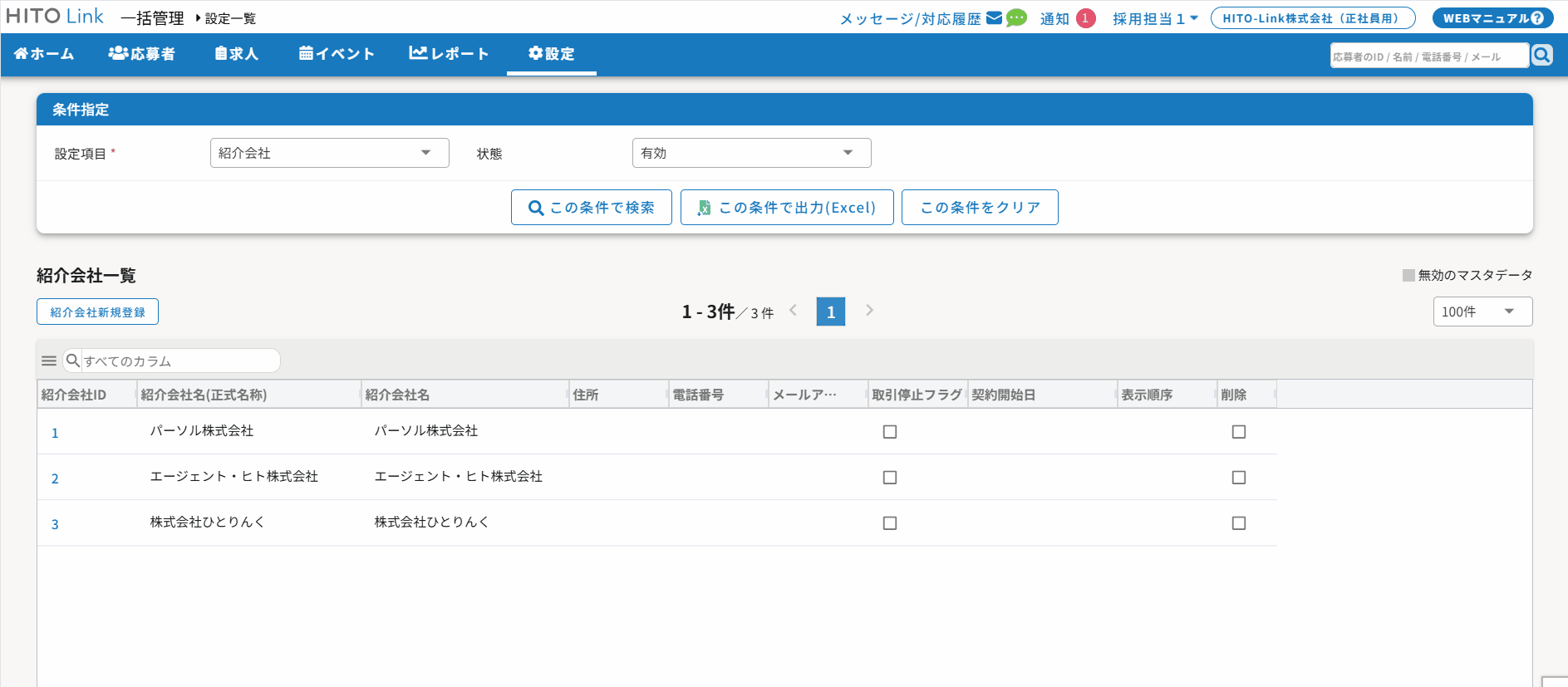The height and width of the screenshot is (687, 1568).
Task: Check 取引停止フラグ for パーソル株式会社
Action: (890, 432)
